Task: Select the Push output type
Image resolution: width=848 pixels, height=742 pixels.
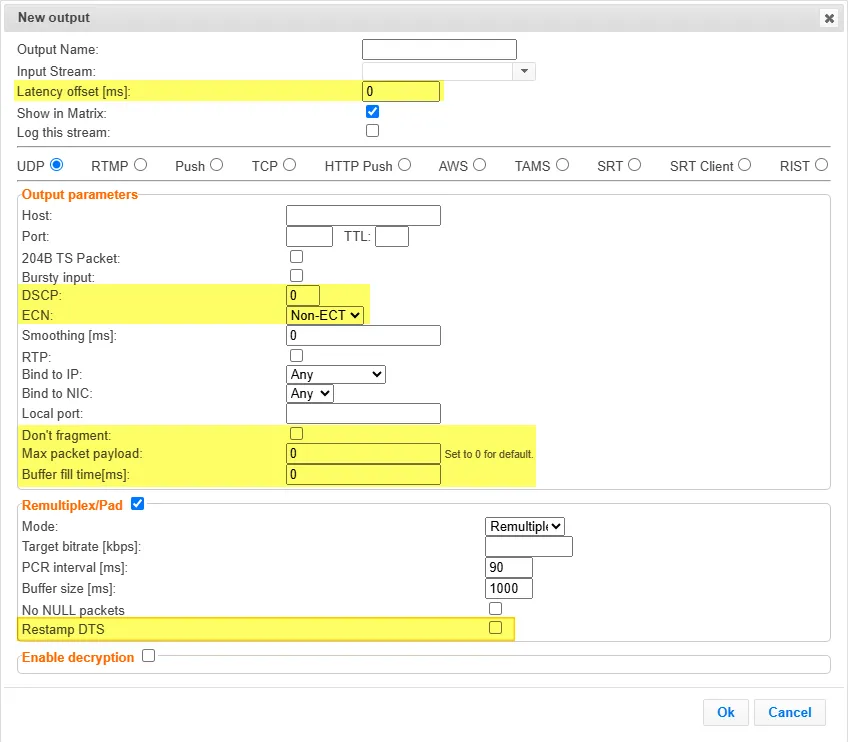Action: (216, 164)
